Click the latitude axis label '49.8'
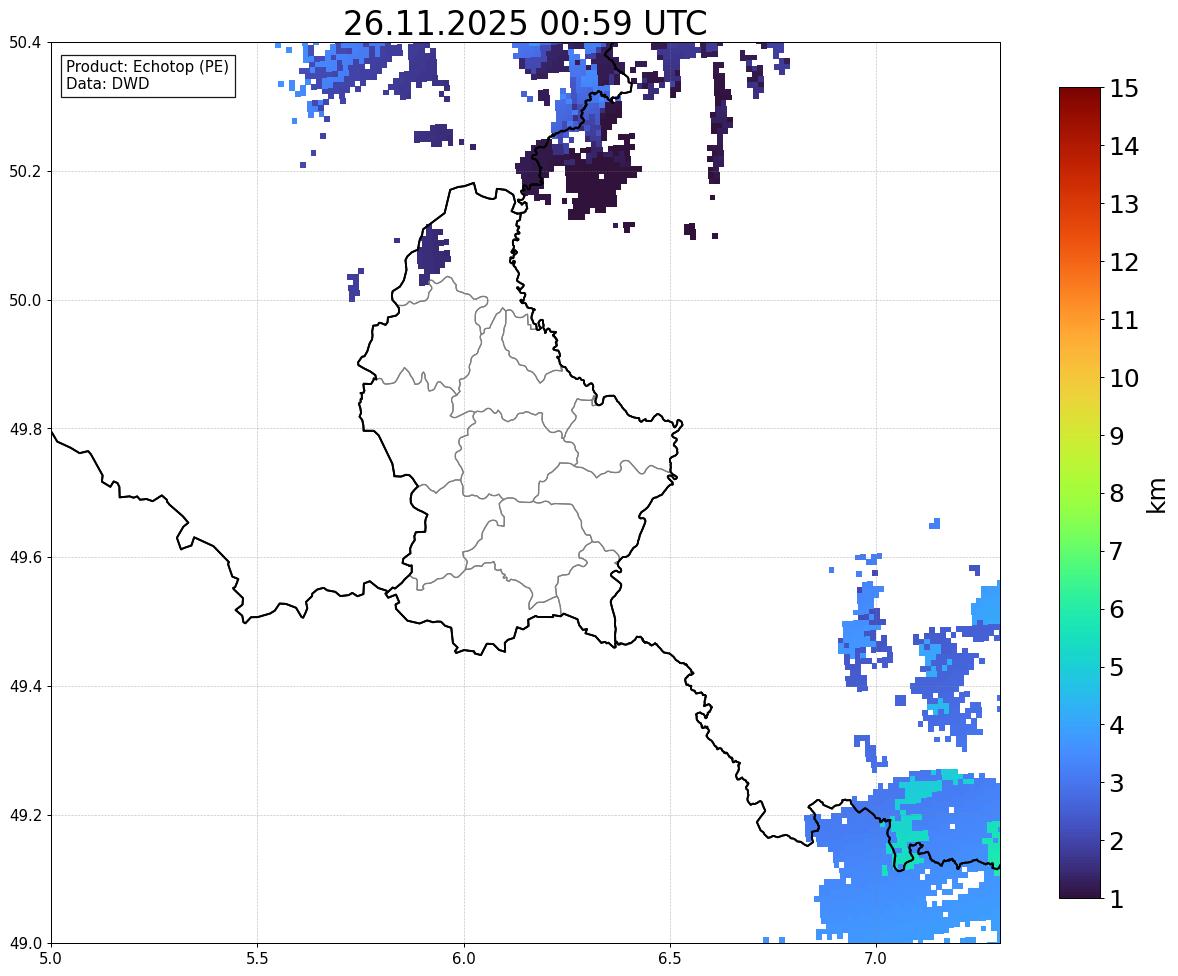This screenshot has height=976, width=1178. (x=25, y=429)
